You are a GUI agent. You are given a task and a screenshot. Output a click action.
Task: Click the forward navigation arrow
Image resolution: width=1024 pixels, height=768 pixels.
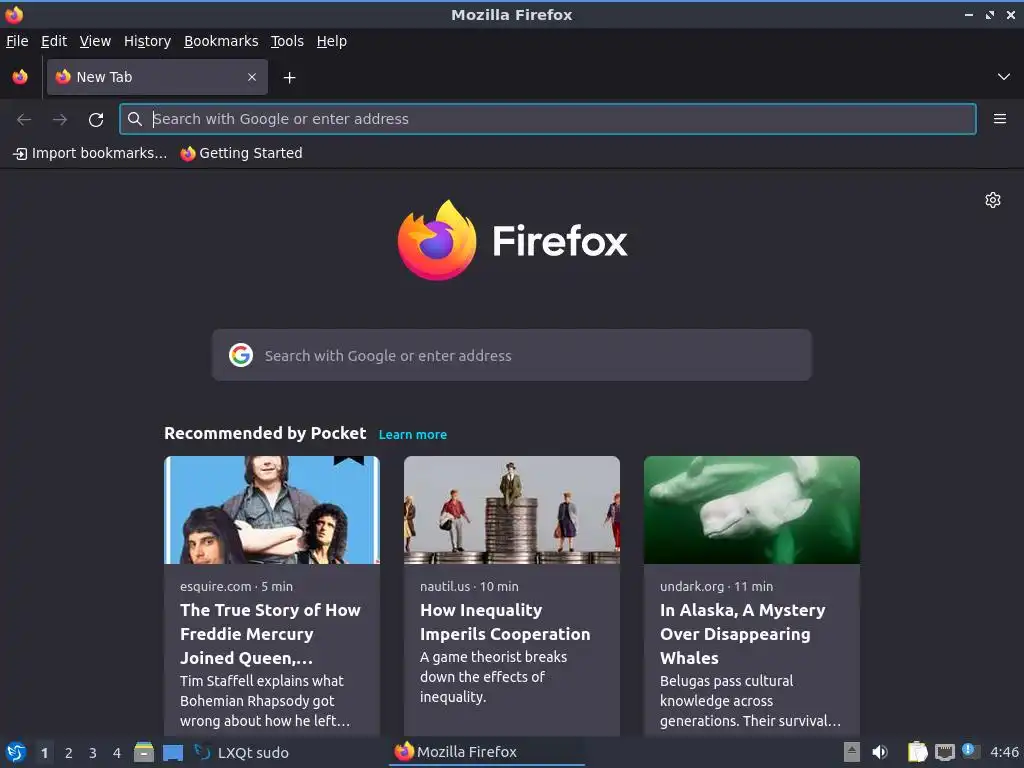(x=59, y=120)
